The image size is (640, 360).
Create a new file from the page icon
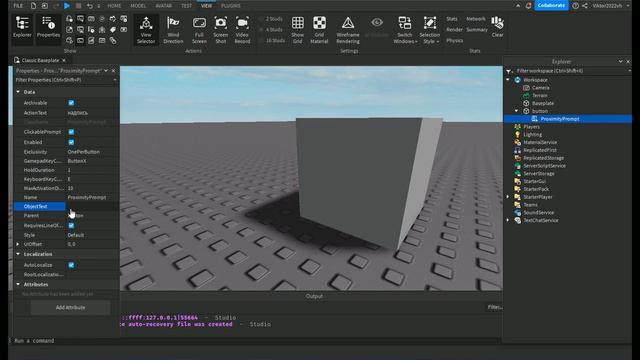pyautogui.click(x=33, y=6)
